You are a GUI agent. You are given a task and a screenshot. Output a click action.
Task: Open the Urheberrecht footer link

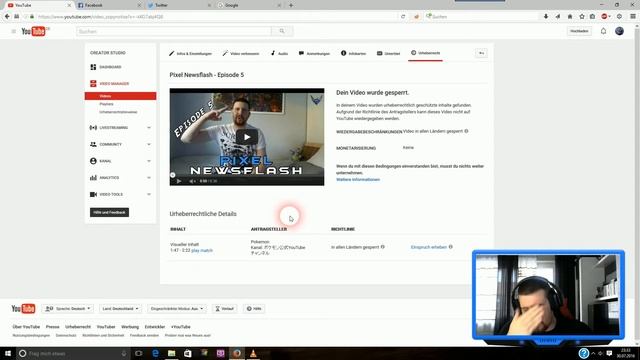tap(78, 327)
